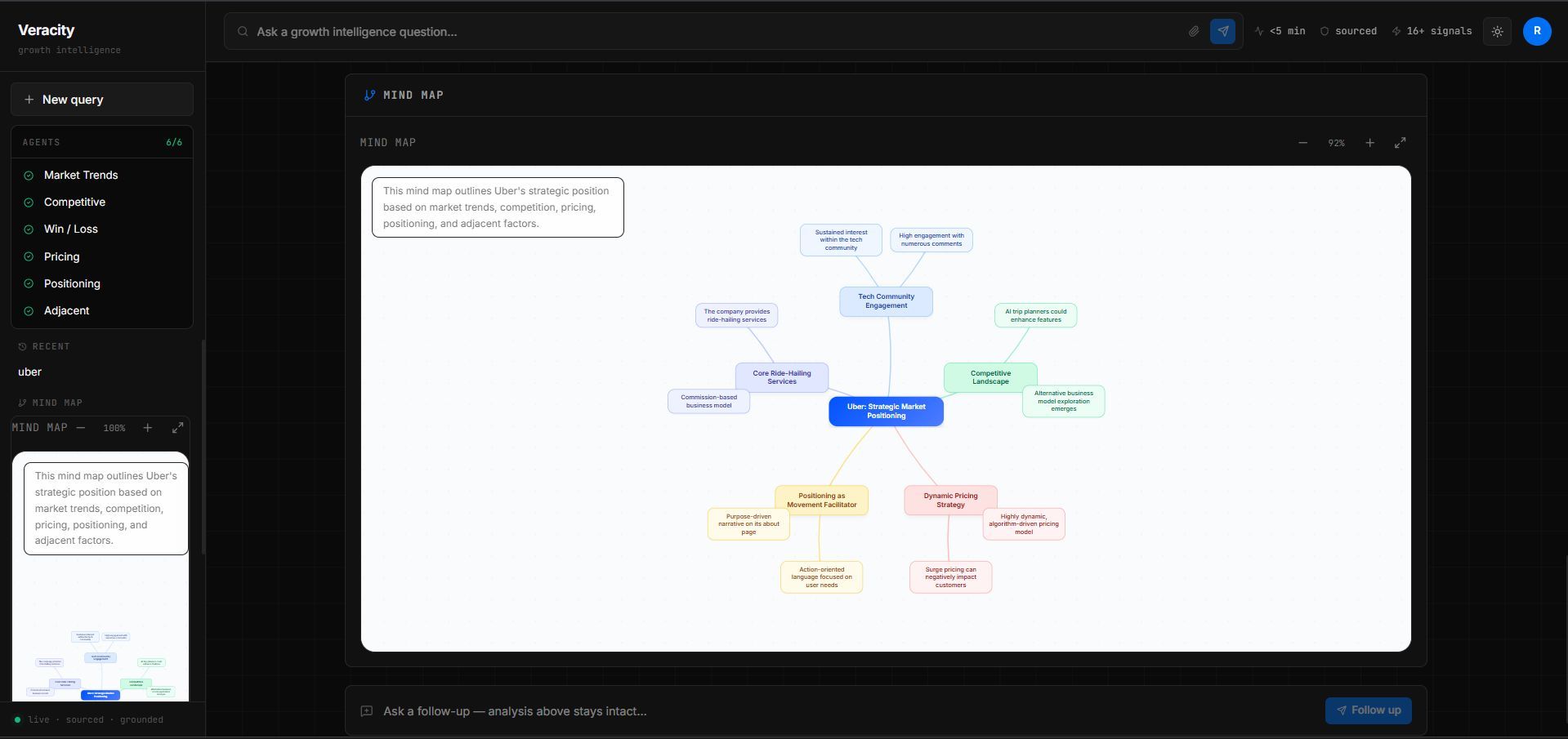Select the Dynamic Pricing Strategy node
Viewport: 1568px width, 739px height.
coord(950,501)
